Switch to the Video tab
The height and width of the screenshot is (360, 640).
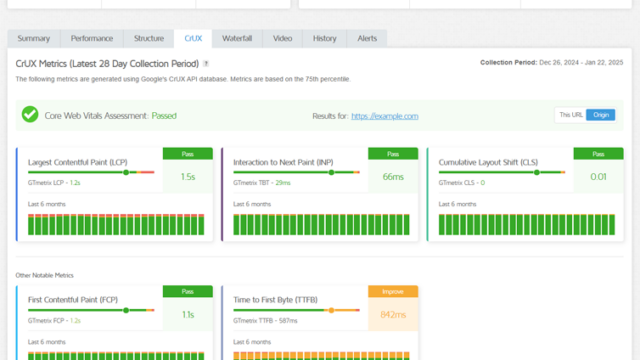[282, 38]
